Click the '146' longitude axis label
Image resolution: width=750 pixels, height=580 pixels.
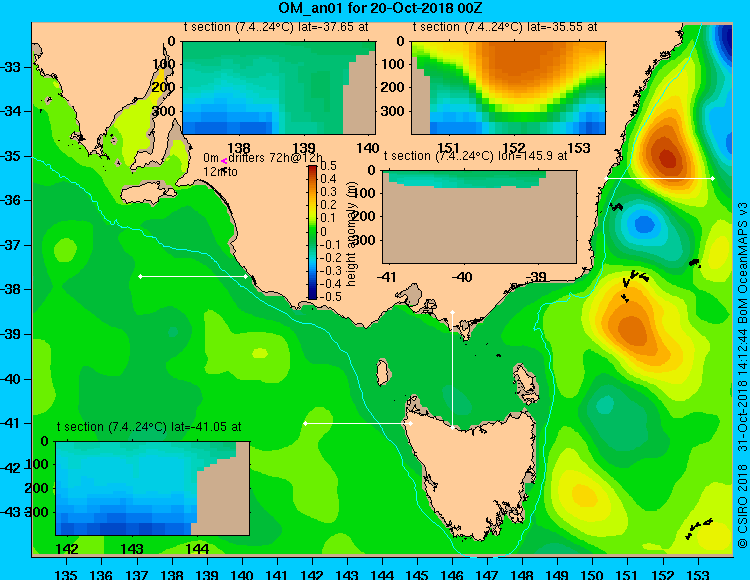[452, 575]
